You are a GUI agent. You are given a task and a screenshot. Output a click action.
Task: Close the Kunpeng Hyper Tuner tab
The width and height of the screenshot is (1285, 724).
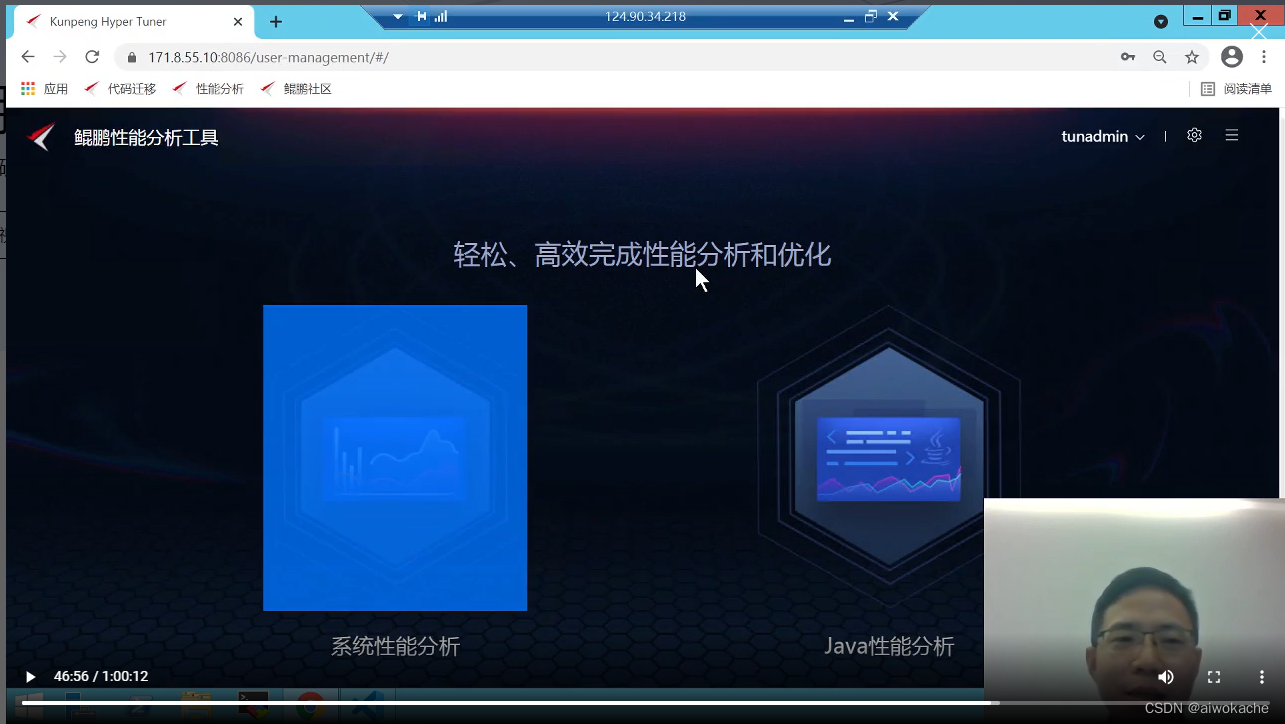(x=238, y=22)
